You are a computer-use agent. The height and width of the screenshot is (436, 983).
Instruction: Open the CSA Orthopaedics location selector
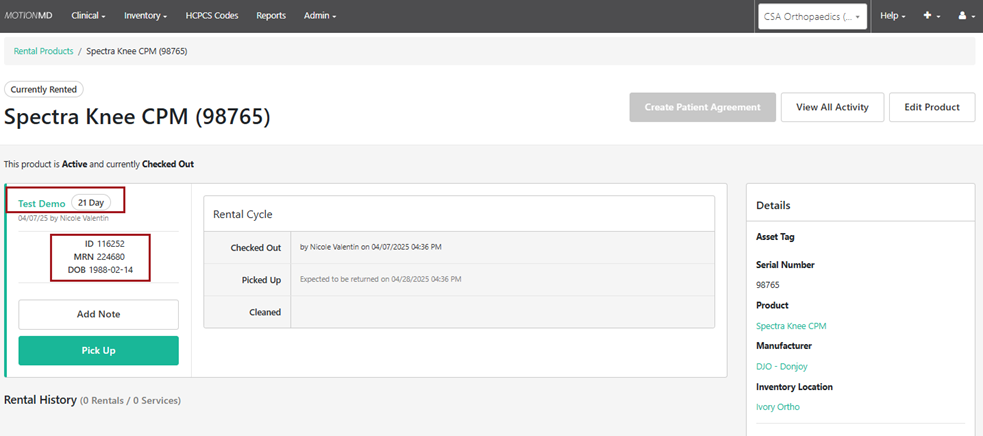(x=812, y=16)
